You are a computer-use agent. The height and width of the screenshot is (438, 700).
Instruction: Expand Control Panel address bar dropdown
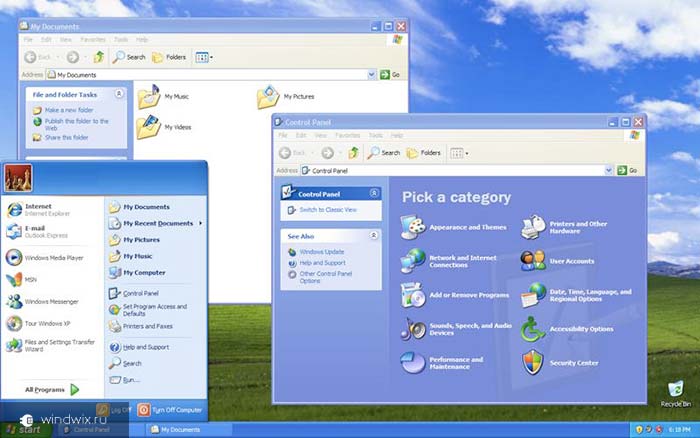608,170
